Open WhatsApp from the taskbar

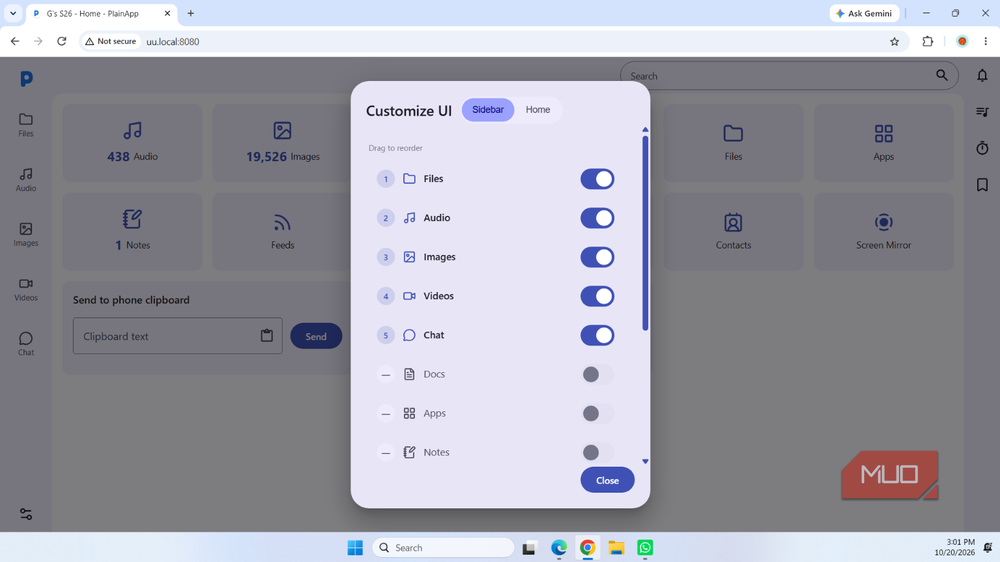pyautogui.click(x=645, y=547)
